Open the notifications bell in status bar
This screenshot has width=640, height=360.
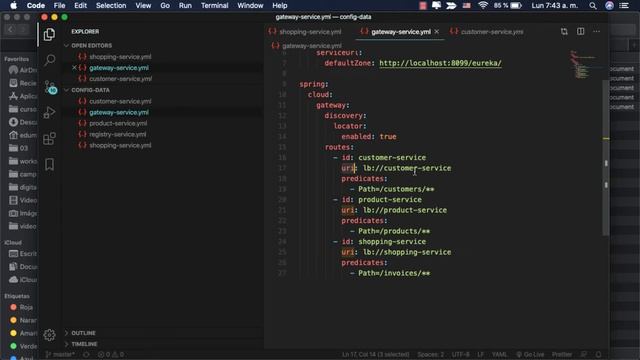[598, 354]
